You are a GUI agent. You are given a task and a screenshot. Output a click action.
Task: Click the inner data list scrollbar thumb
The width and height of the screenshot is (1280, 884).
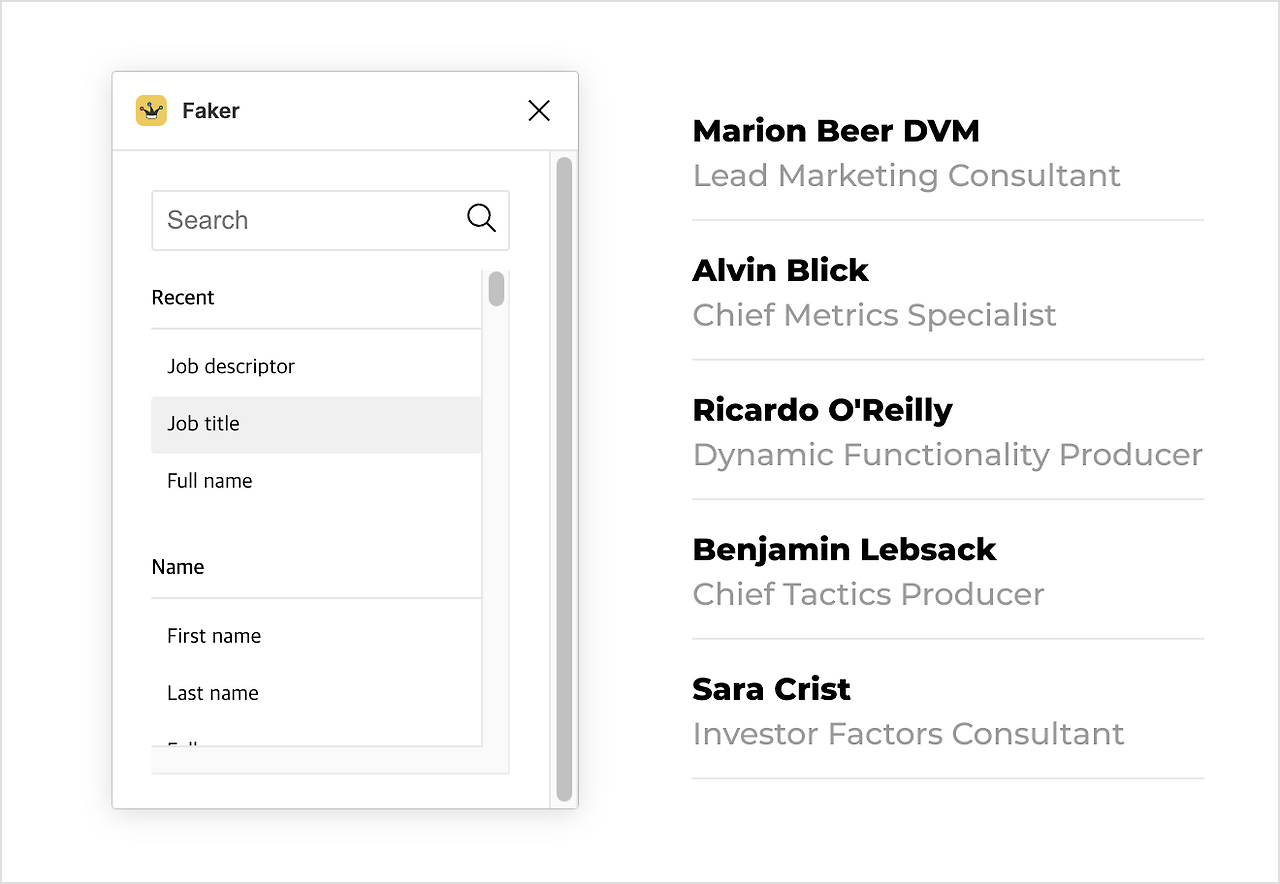496,289
